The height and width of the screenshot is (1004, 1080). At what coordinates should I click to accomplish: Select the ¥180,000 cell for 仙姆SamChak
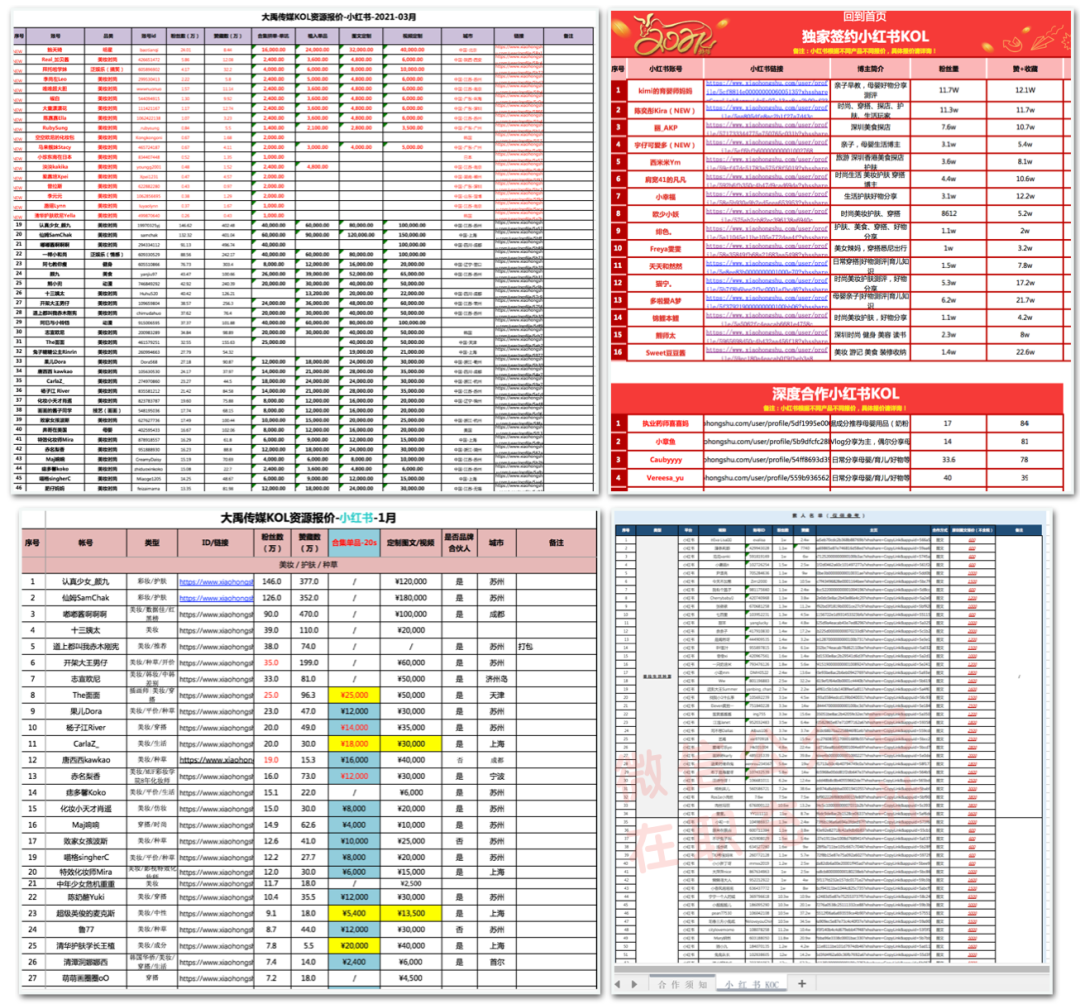[411, 598]
